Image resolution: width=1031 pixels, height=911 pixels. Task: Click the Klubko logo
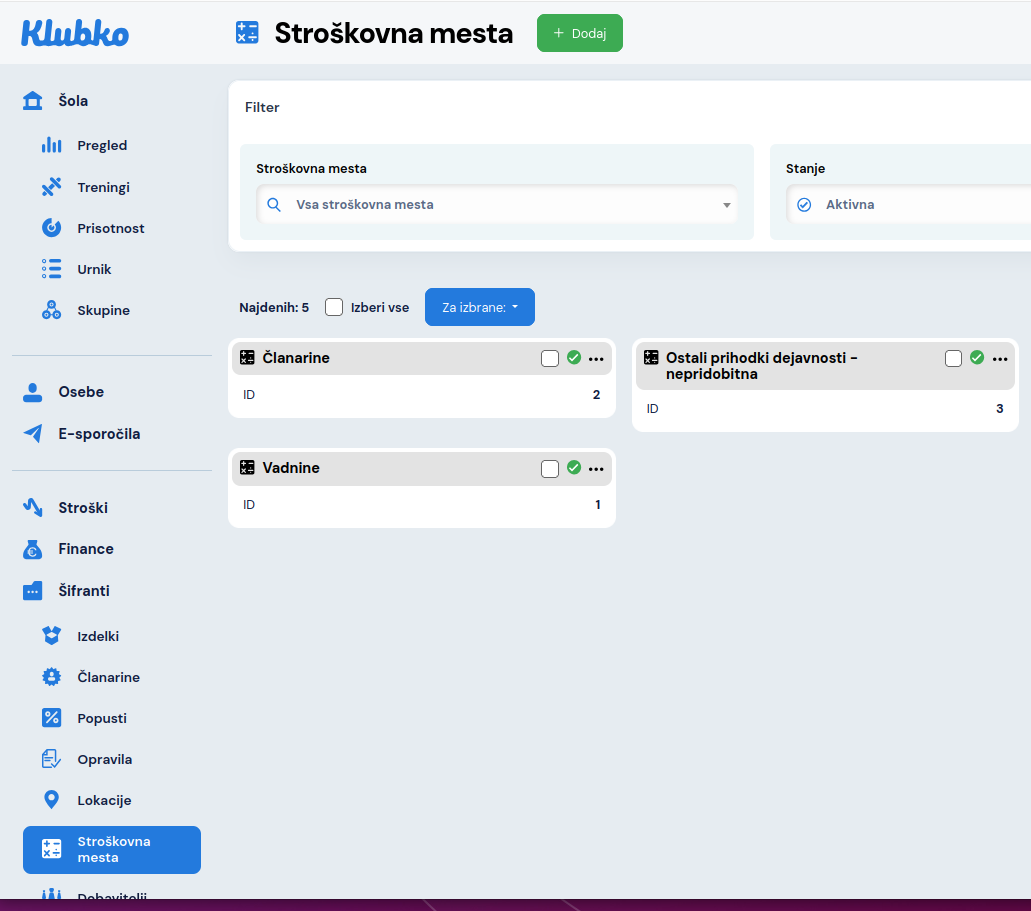75,33
